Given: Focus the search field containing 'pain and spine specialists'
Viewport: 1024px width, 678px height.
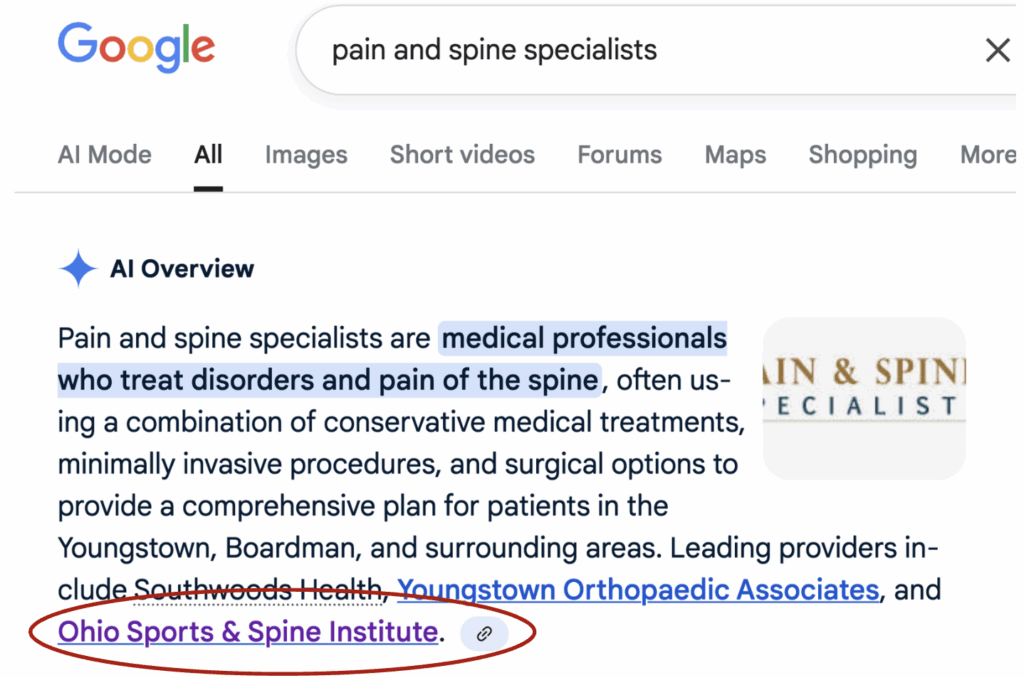Looking at the screenshot, I should tap(600, 50).
